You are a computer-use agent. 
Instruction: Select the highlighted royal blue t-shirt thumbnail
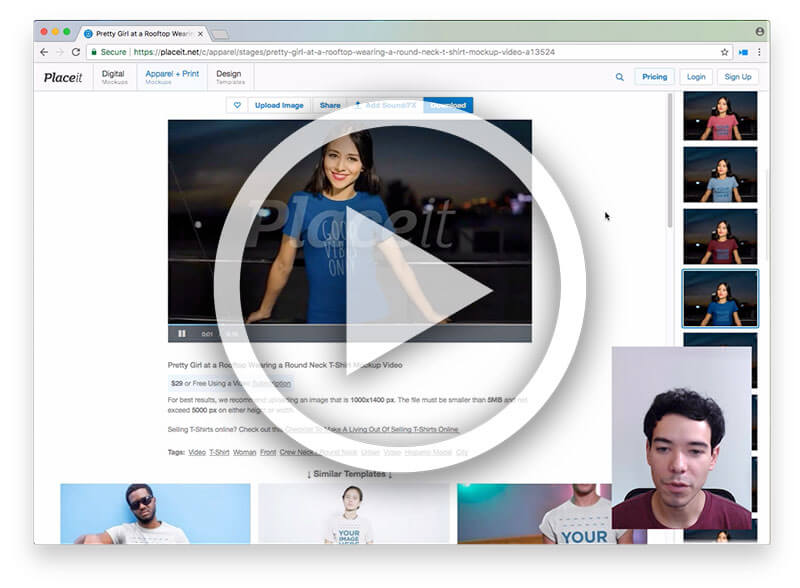click(720, 299)
